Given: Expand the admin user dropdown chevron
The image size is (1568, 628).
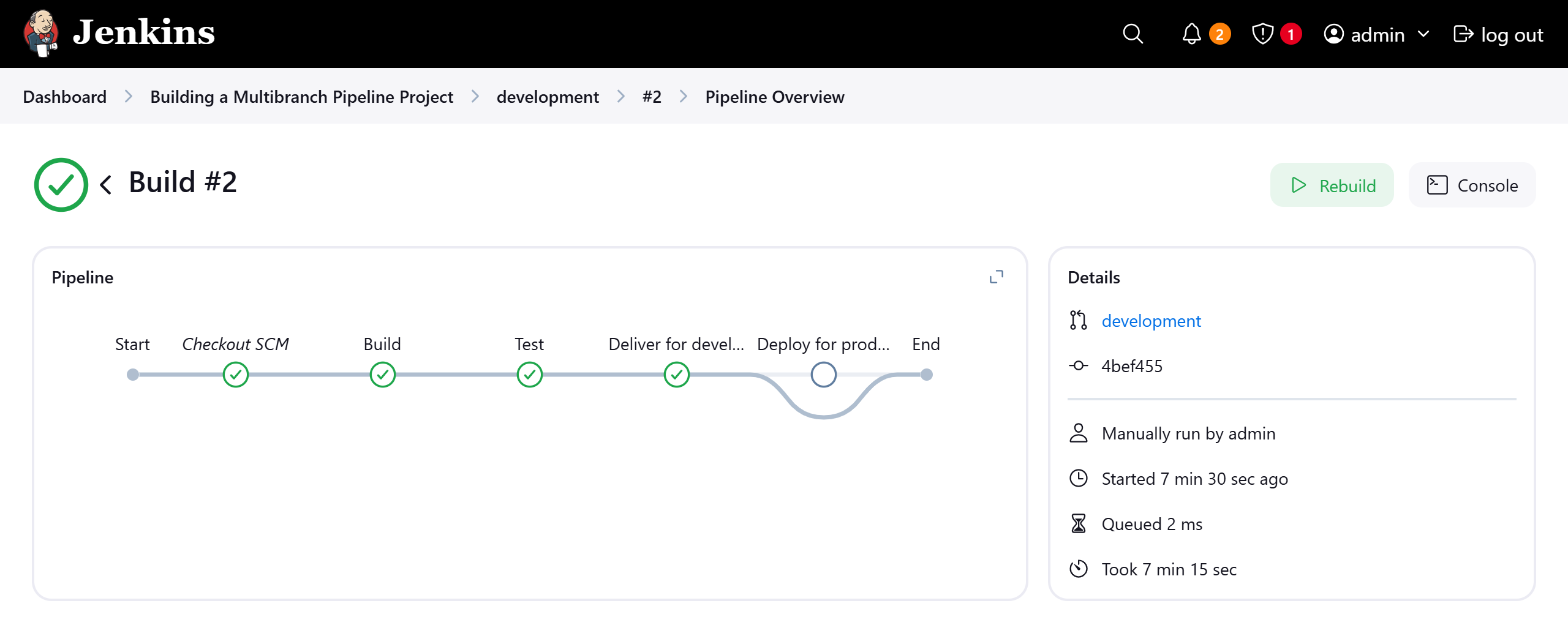Looking at the screenshot, I should [x=1424, y=34].
